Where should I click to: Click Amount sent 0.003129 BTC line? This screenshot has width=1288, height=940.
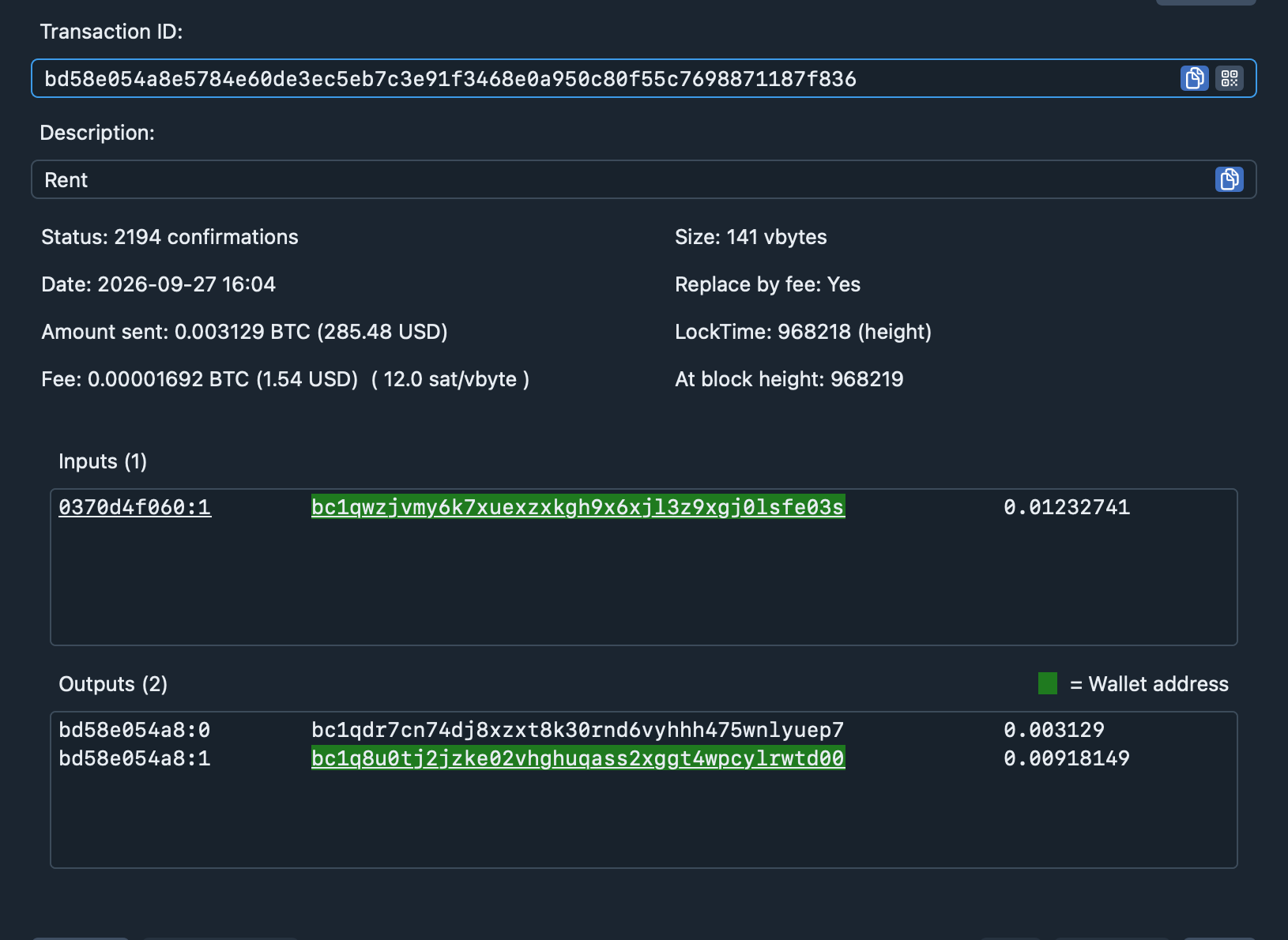coord(244,332)
